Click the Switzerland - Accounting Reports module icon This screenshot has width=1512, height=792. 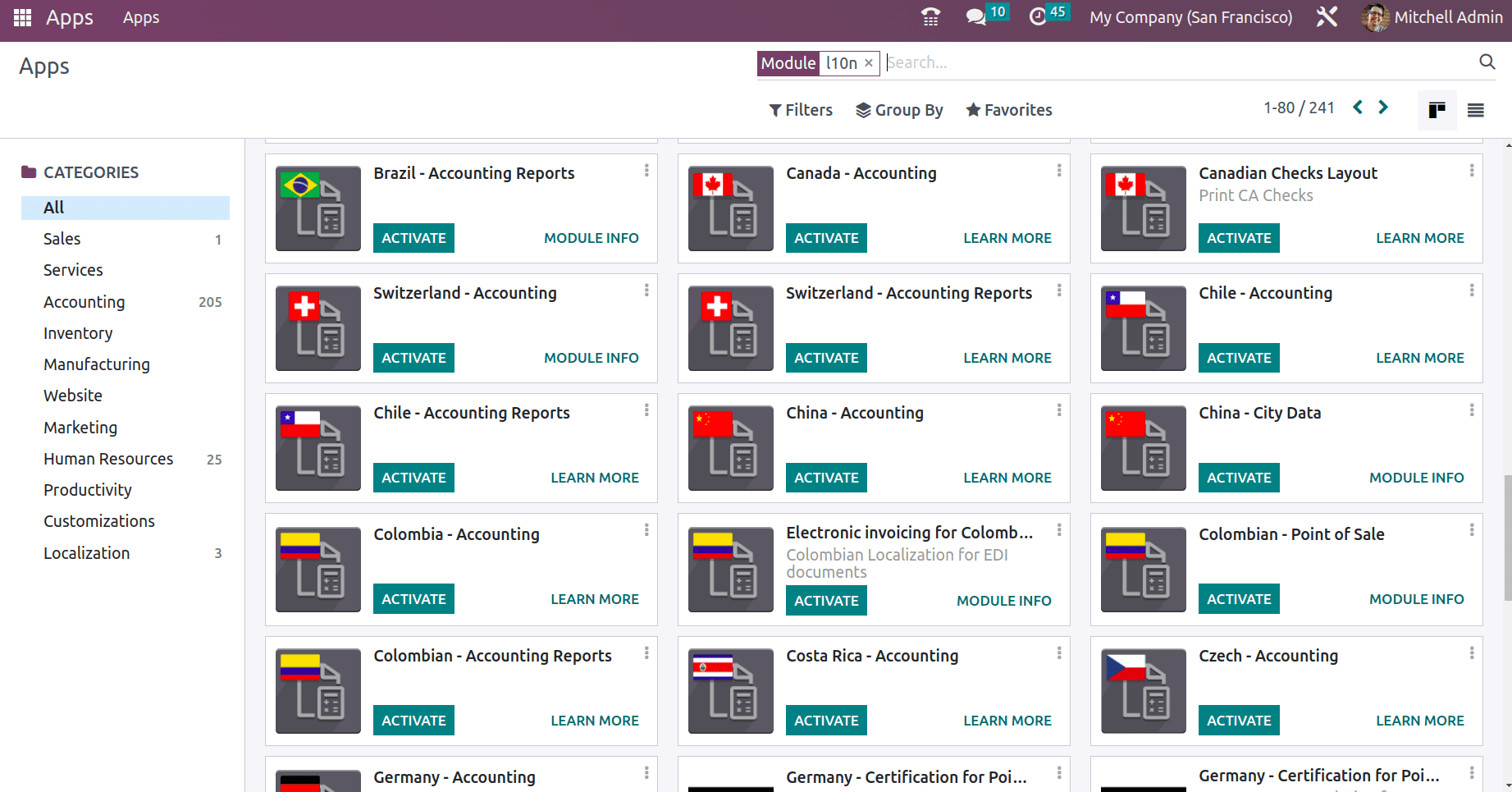click(731, 328)
